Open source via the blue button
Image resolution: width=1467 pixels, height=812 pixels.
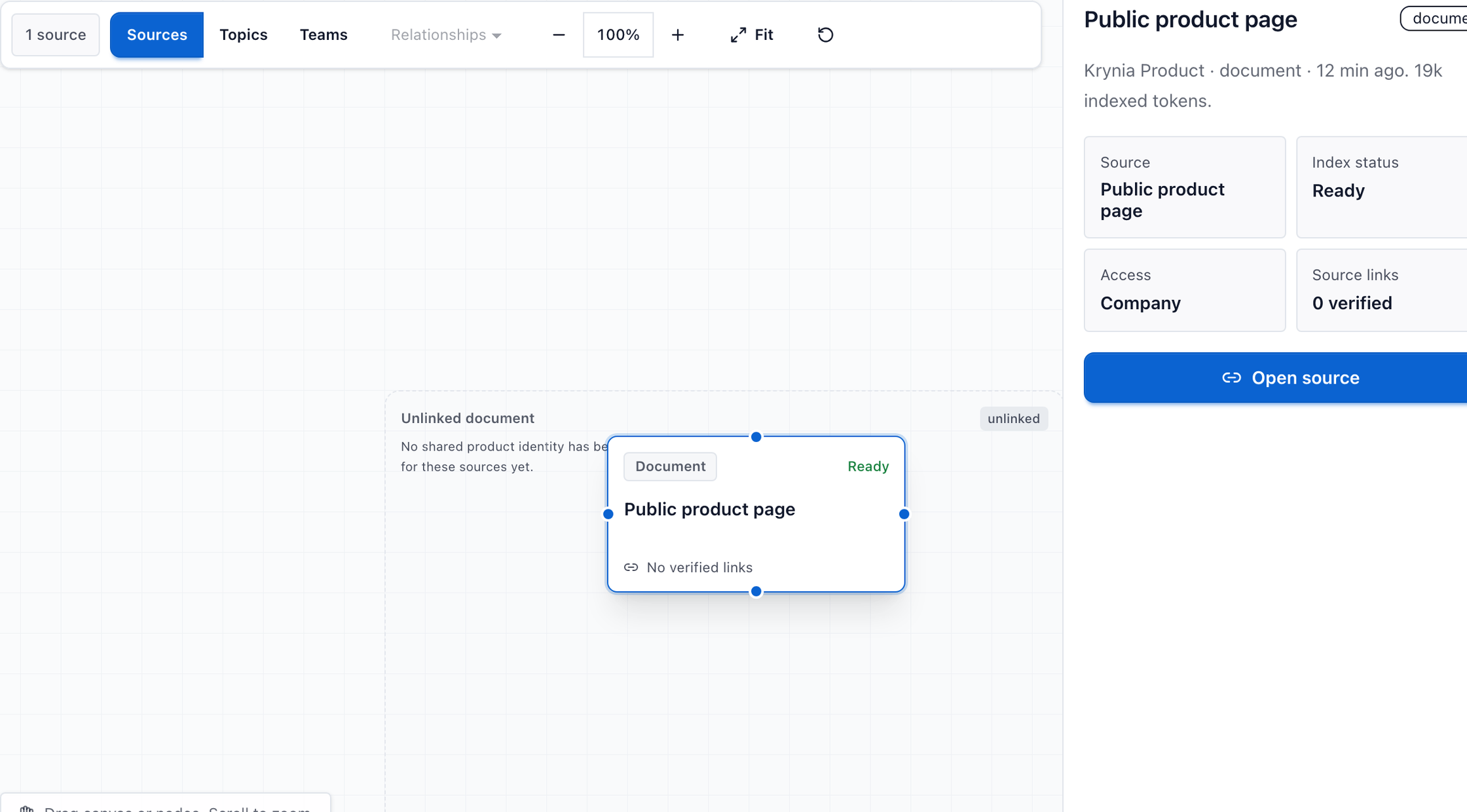(x=1275, y=378)
